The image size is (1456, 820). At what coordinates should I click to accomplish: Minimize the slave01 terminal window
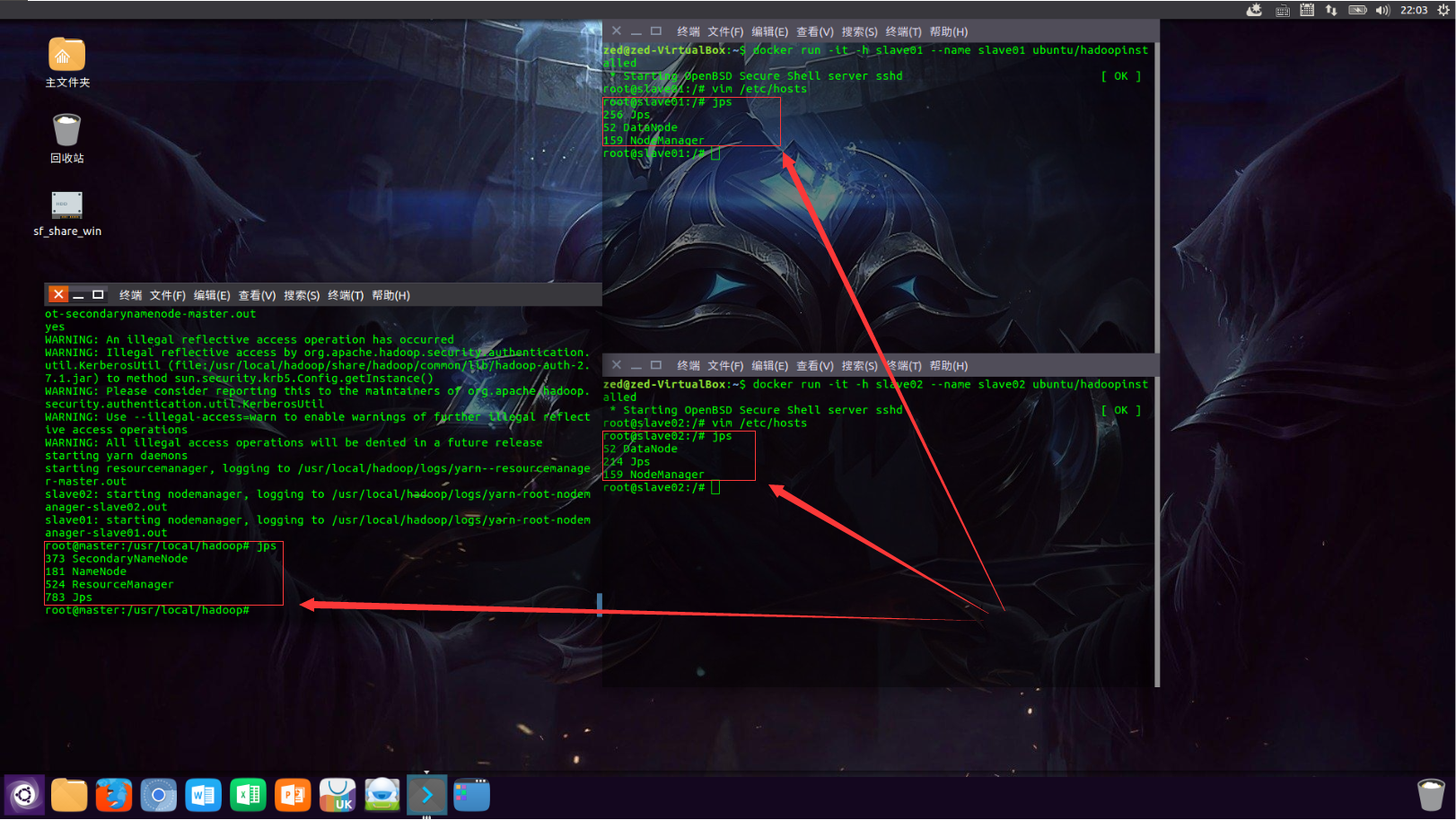coord(636,31)
